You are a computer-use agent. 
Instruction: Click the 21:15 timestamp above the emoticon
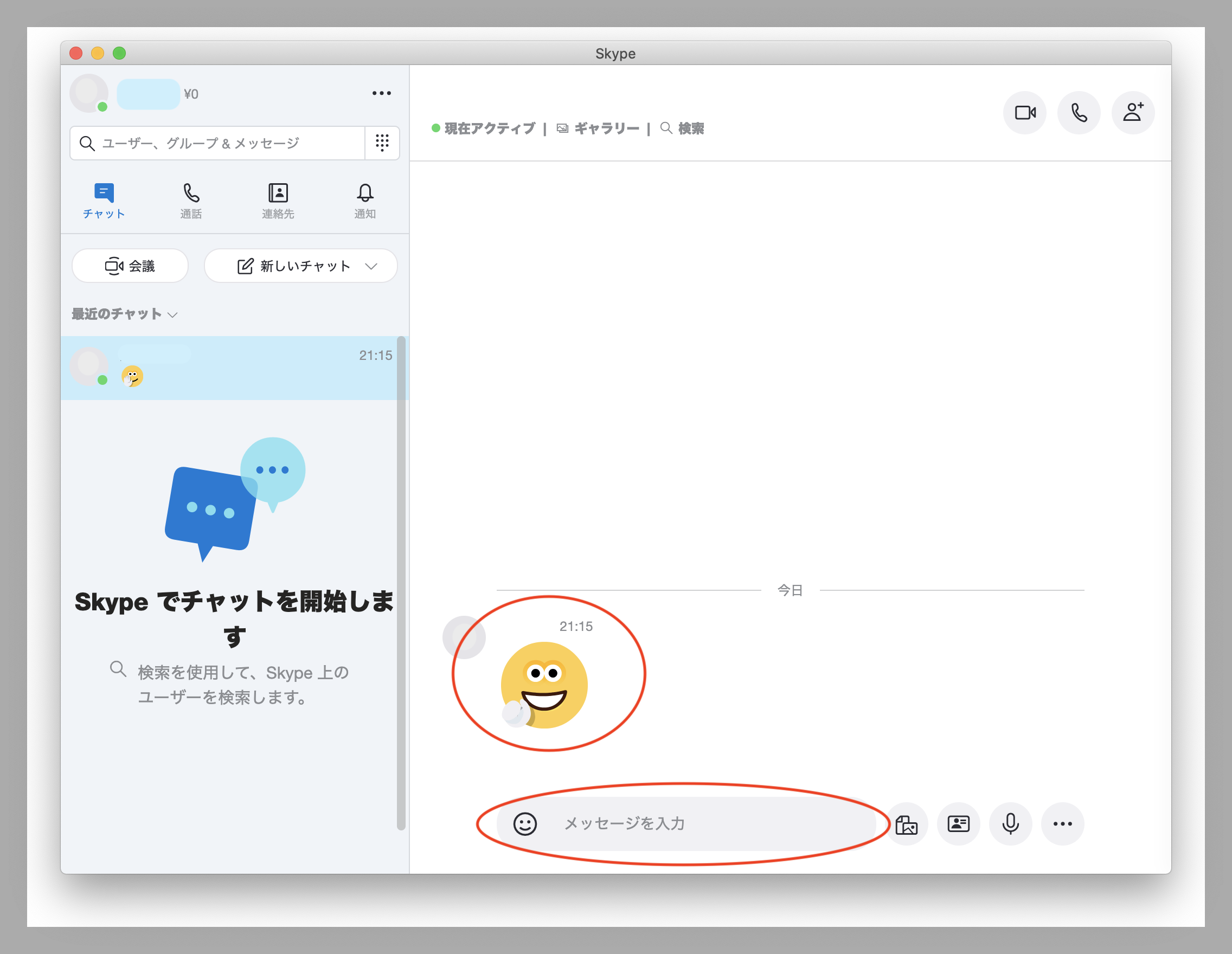click(x=576, y=627)
